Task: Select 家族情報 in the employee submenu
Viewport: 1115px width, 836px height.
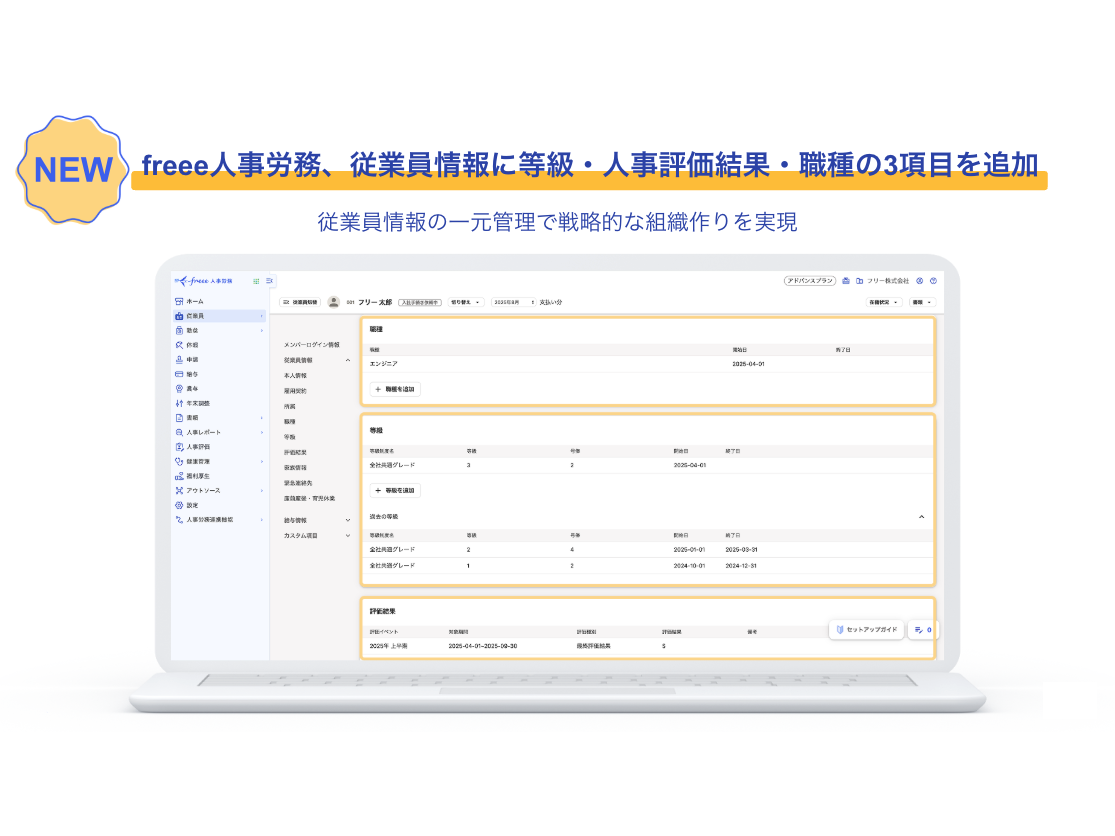Action: pyautogui.click(x=296, y=467)
